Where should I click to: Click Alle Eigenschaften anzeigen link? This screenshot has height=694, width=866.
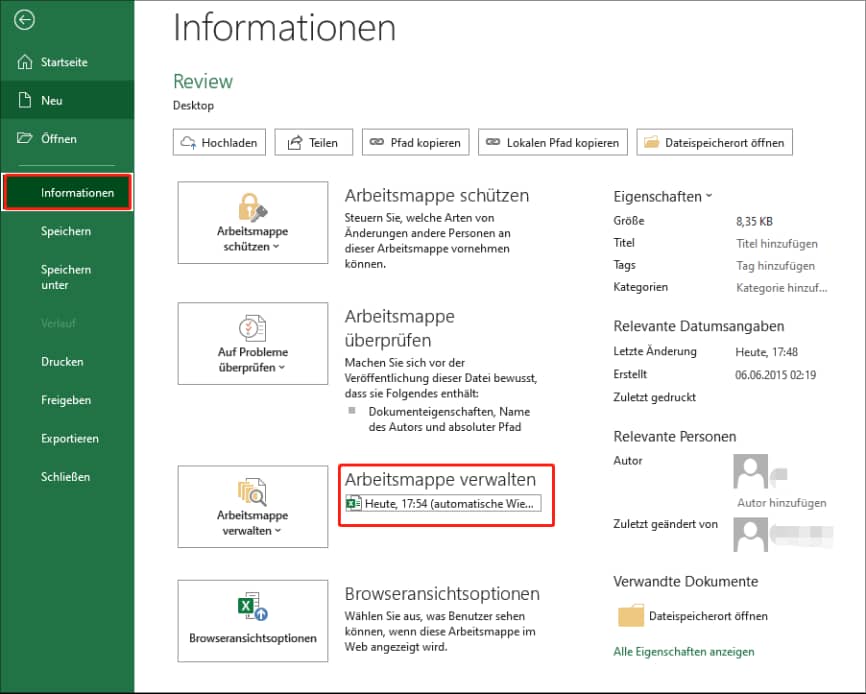(683, 651)
